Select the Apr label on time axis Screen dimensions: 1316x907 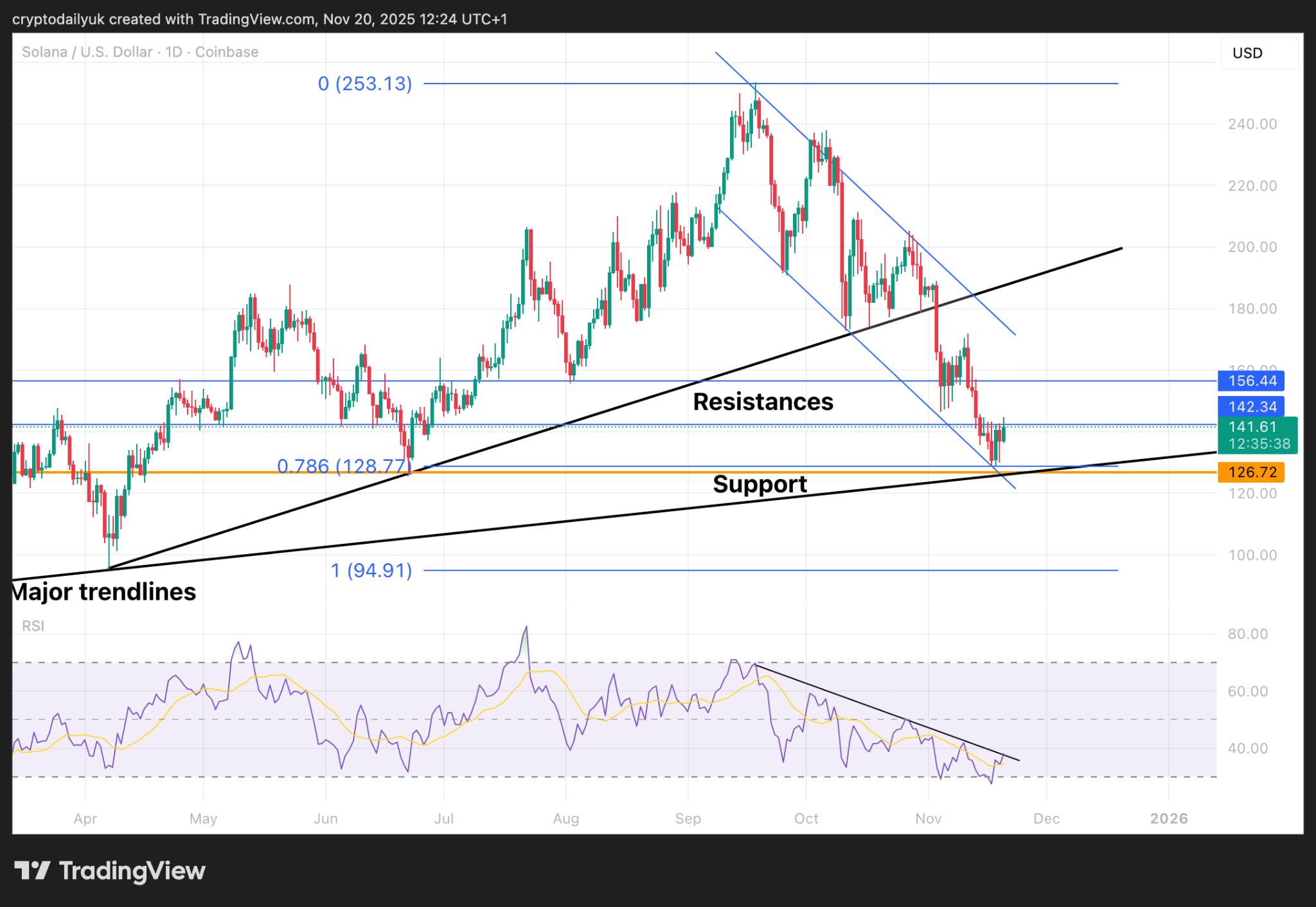click(x=85, y=819)
